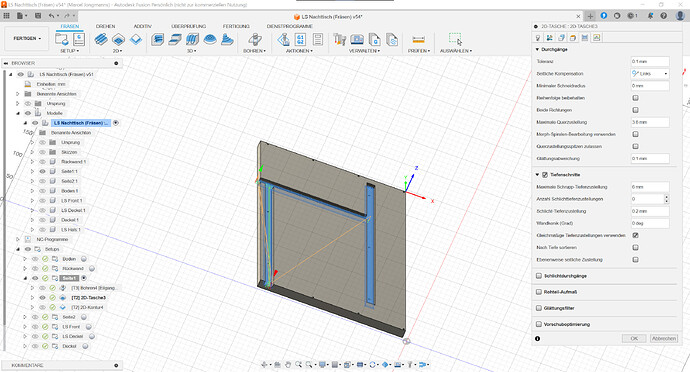This screenshot has width=690, height=372.
Task: Increase the Anzahl Schlichttiefenzustellungen stepper
Action: click(x=667, y=197)
